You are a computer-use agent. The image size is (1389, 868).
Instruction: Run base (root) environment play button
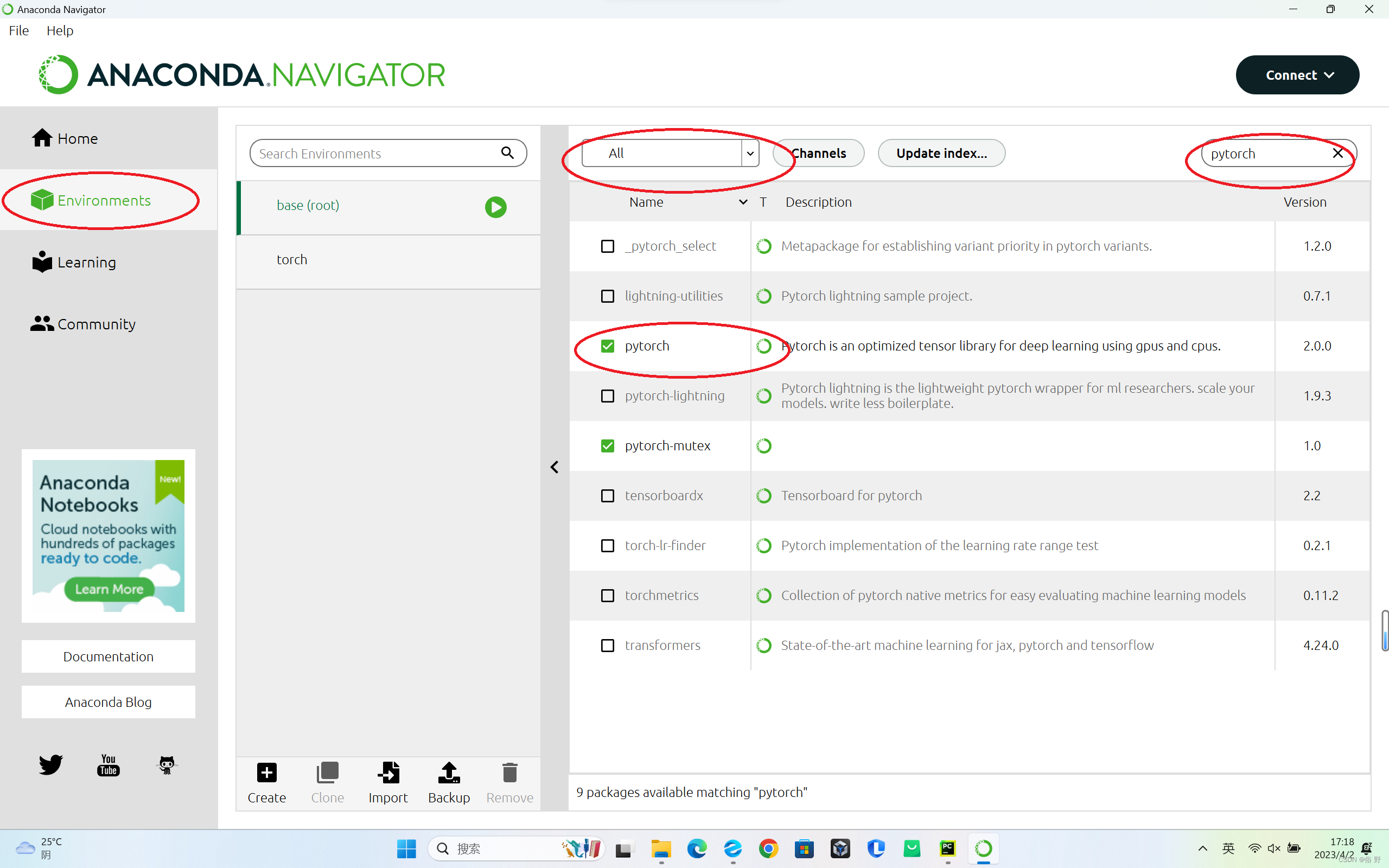pyautogui.click(x=495, y=207)
